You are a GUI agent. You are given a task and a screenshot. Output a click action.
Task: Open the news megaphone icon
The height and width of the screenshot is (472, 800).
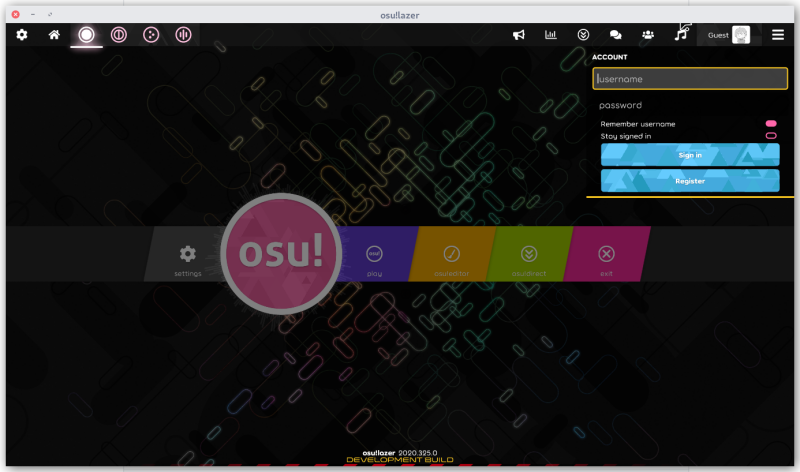pyautogui.click(x=518, y=35)
